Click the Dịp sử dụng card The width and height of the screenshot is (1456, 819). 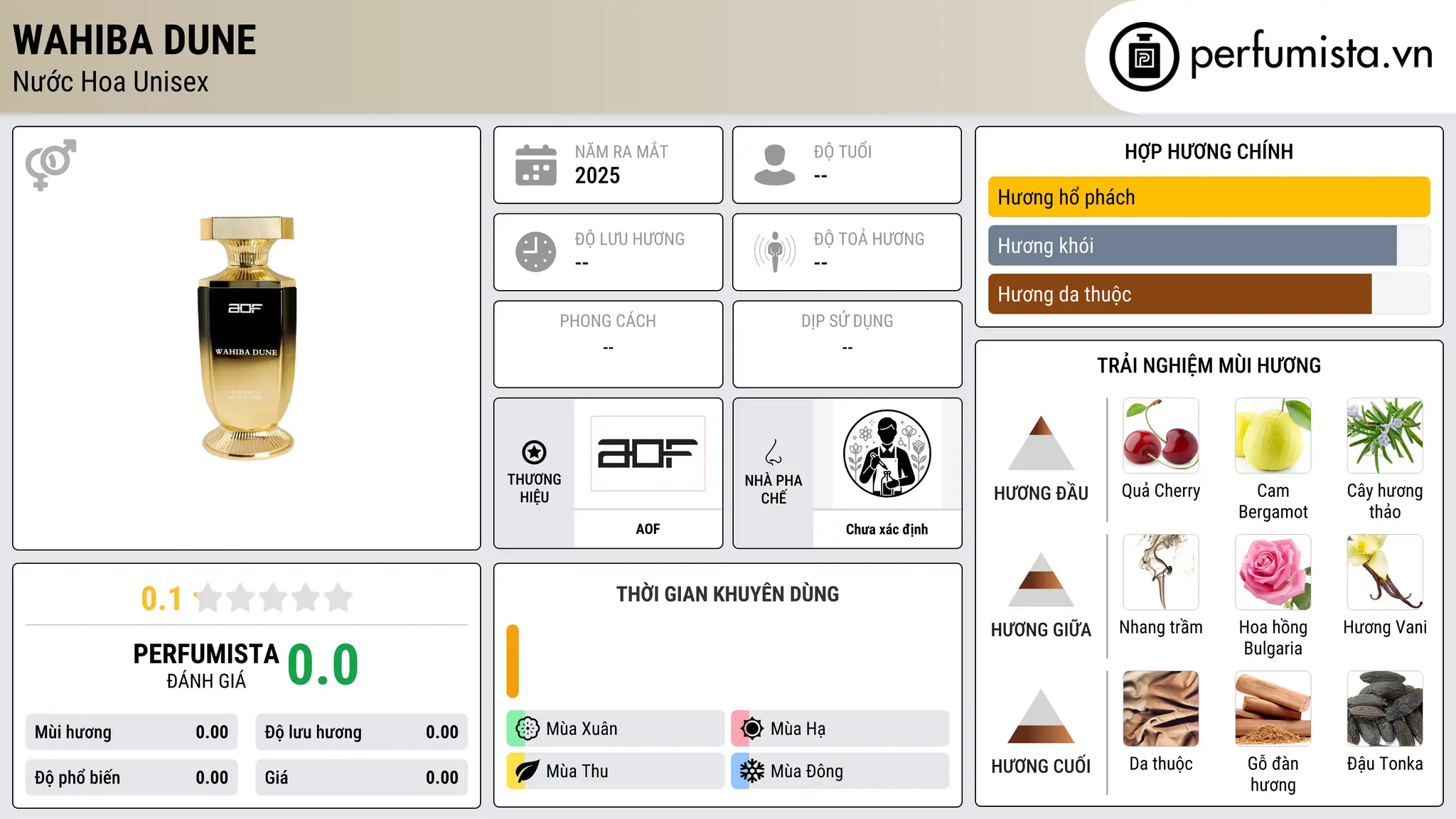[847, 344]
